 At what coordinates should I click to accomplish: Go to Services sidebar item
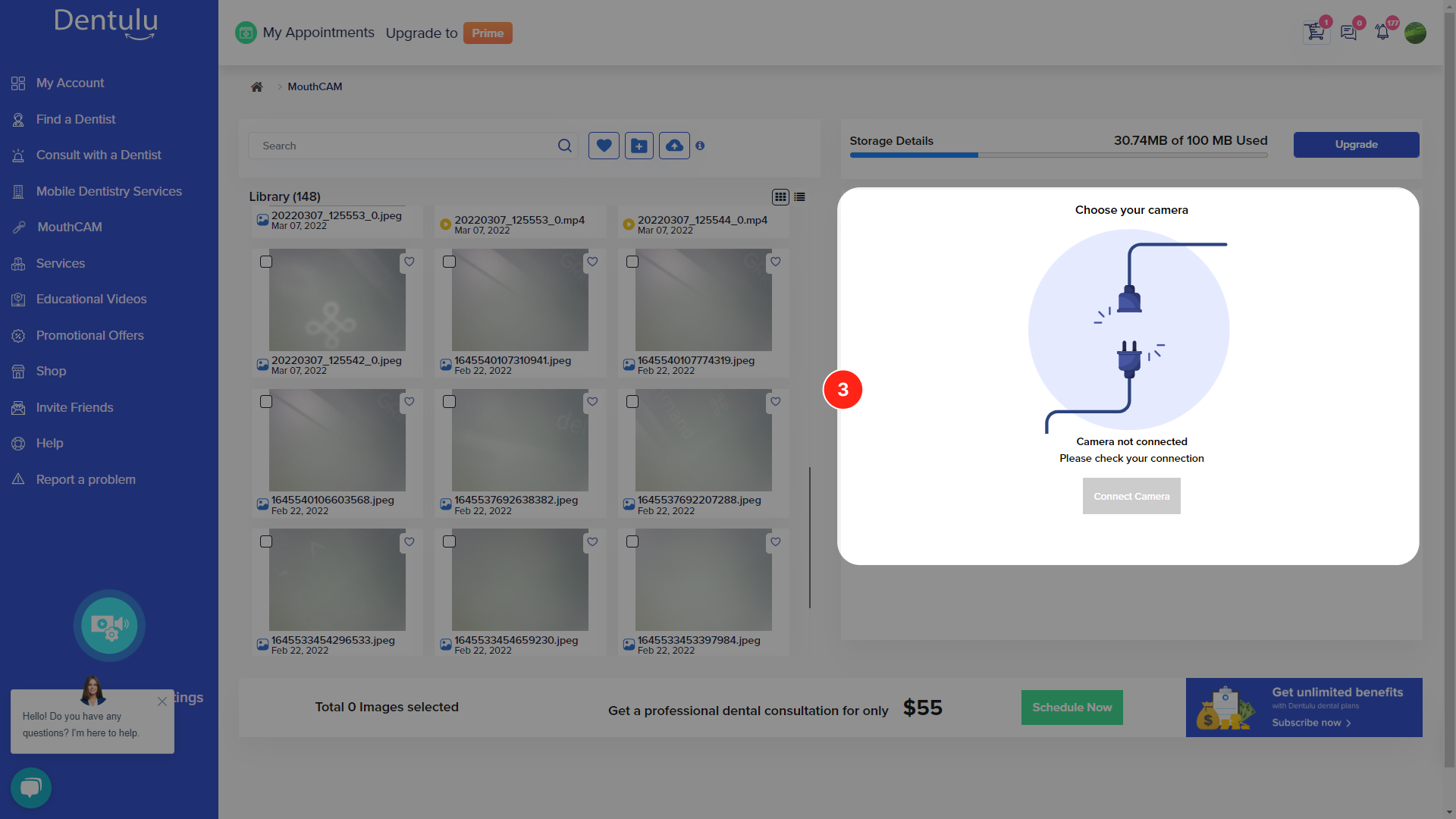pos(61,263)
